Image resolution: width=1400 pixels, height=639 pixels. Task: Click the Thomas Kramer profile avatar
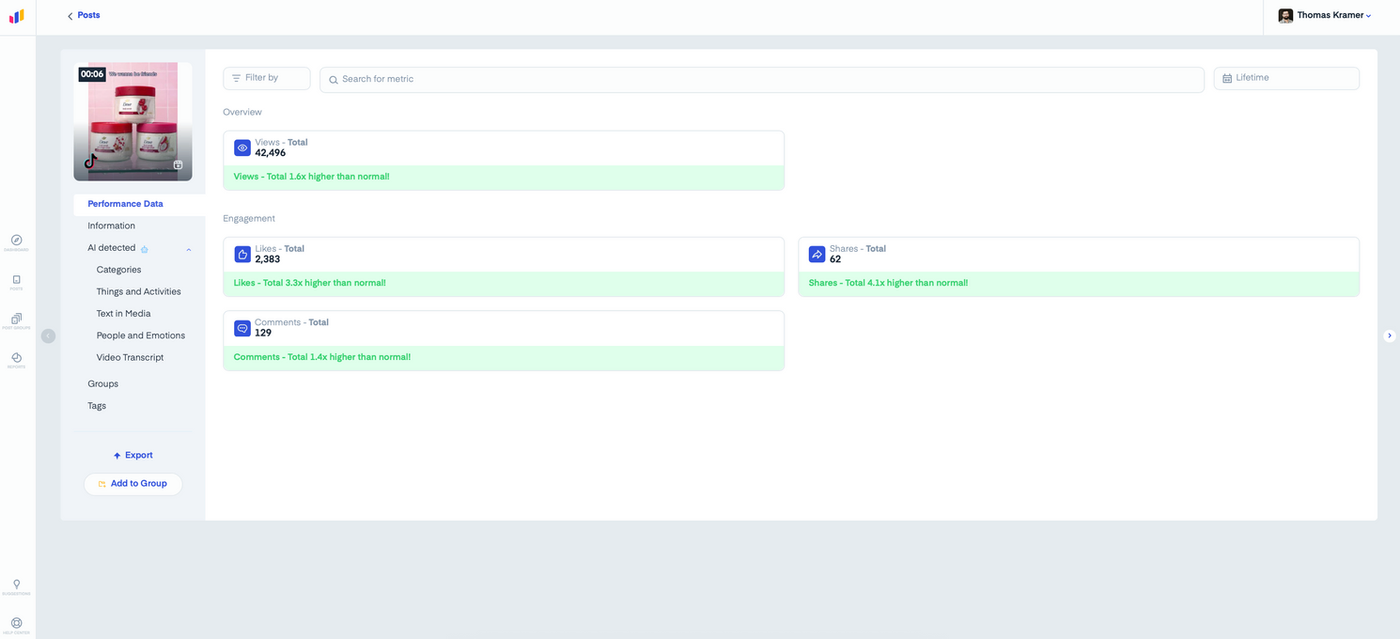(1285, 16)
